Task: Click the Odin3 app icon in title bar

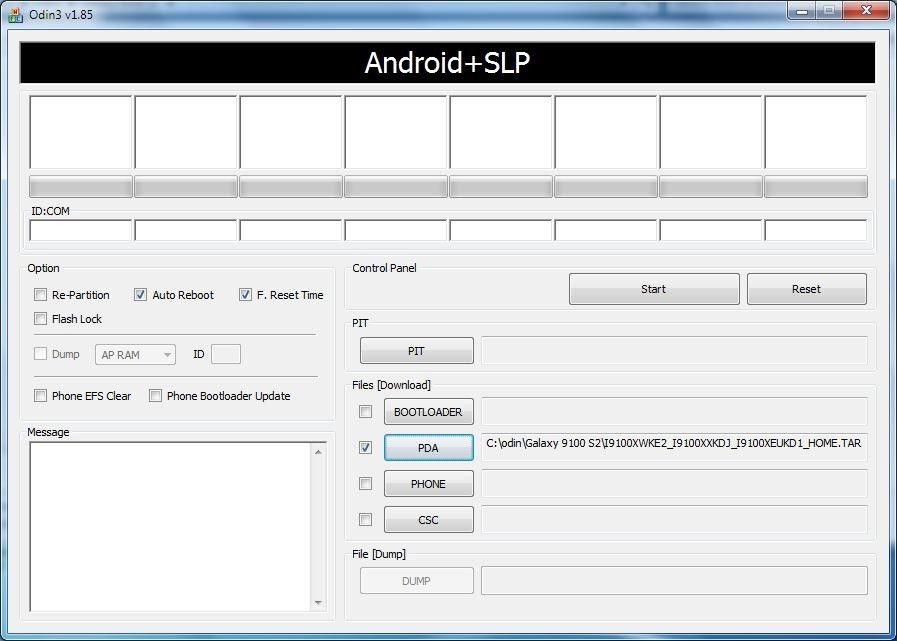Action: [x=15, y=14]
